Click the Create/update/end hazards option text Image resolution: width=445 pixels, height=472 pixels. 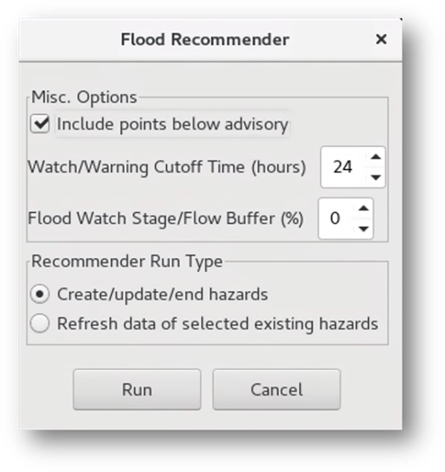point(163,294)
